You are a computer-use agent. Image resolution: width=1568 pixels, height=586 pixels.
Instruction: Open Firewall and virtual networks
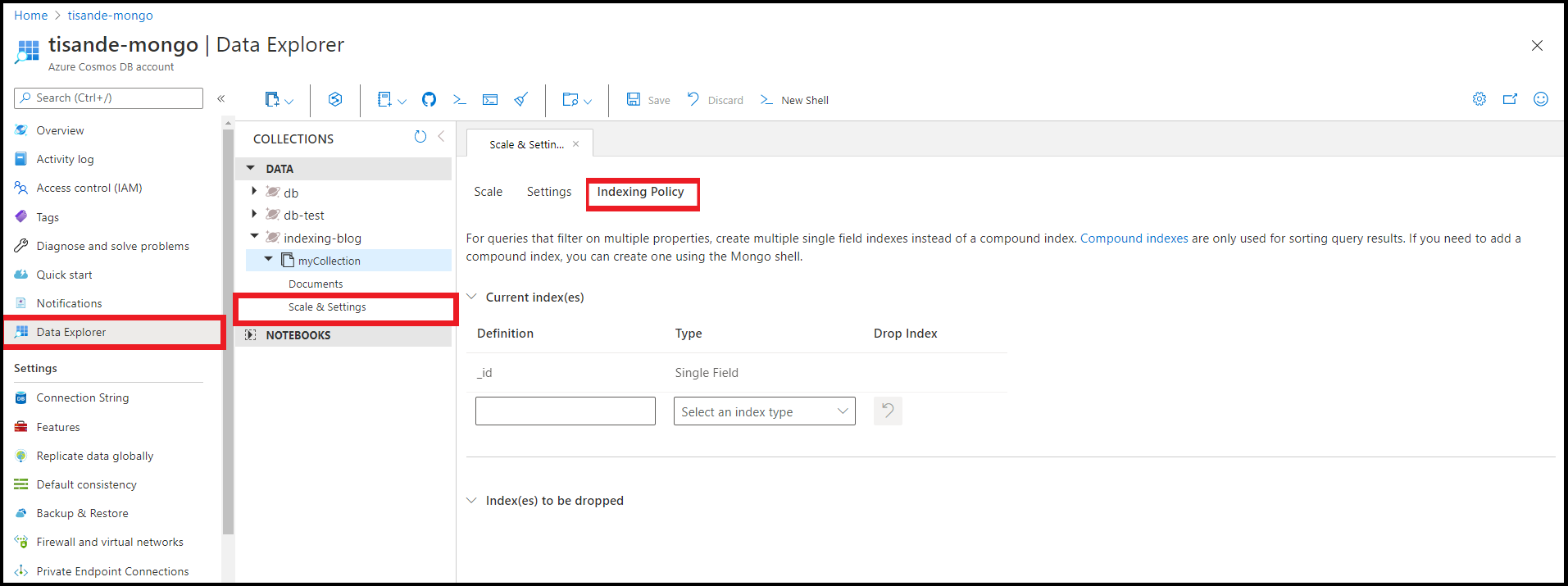(x=111, y=542)
